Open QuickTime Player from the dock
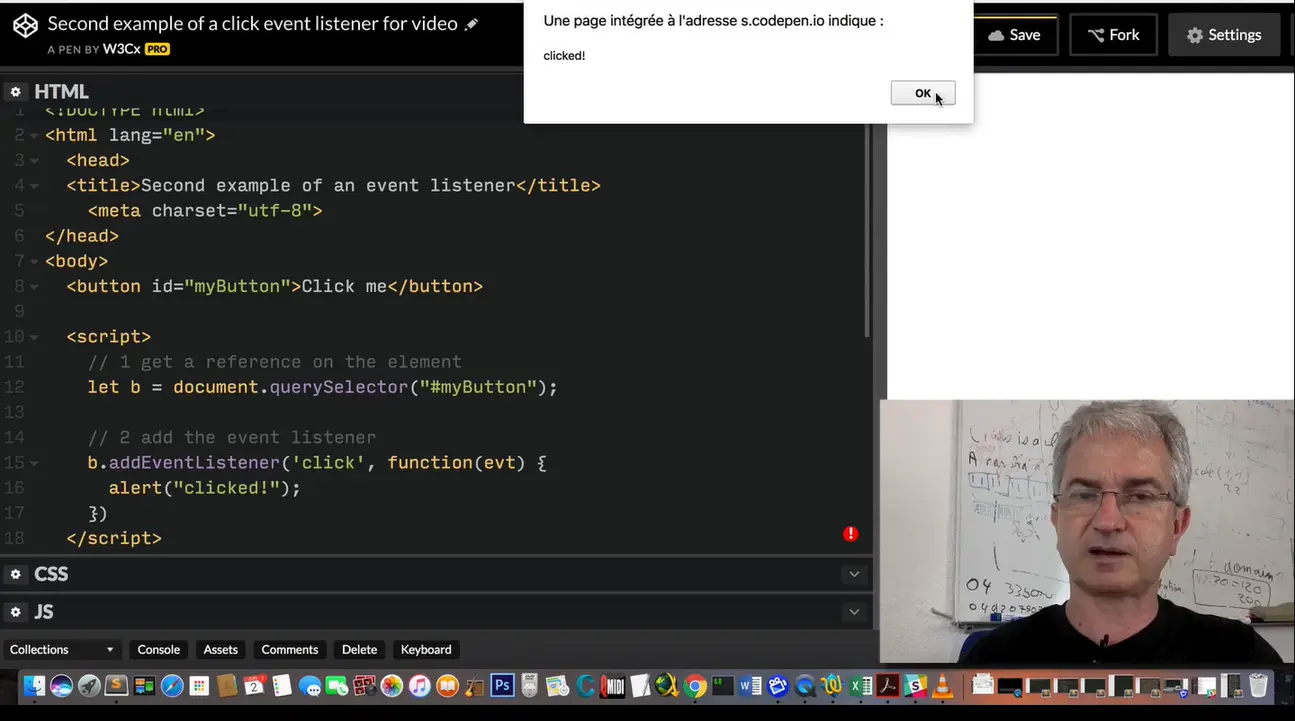The width and height of the screenshot is (1295, 721). point(805,686)
